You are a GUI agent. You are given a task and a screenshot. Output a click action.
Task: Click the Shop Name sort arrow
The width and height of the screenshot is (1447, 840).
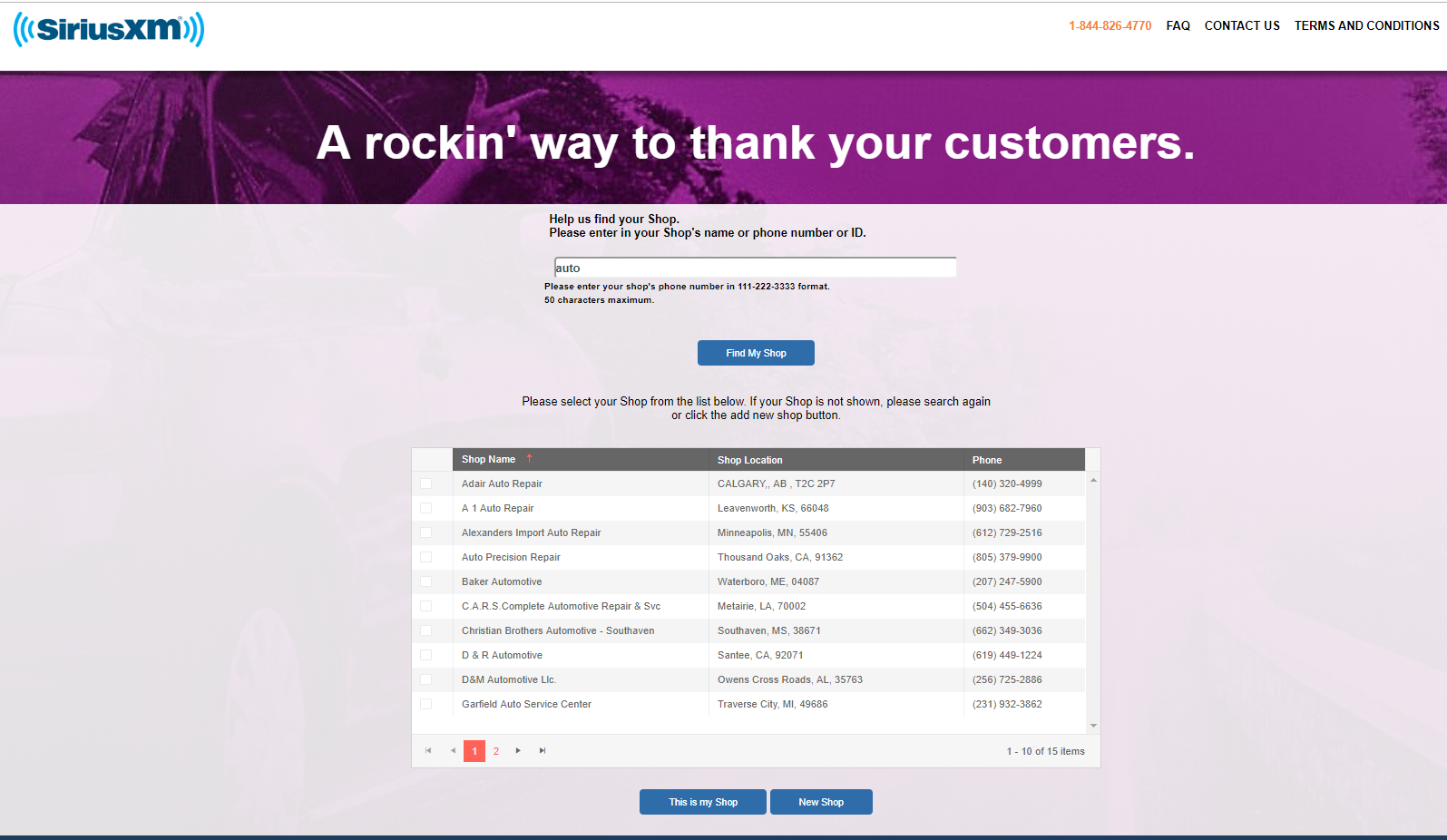pyautogui.click(x=529, y=458)
